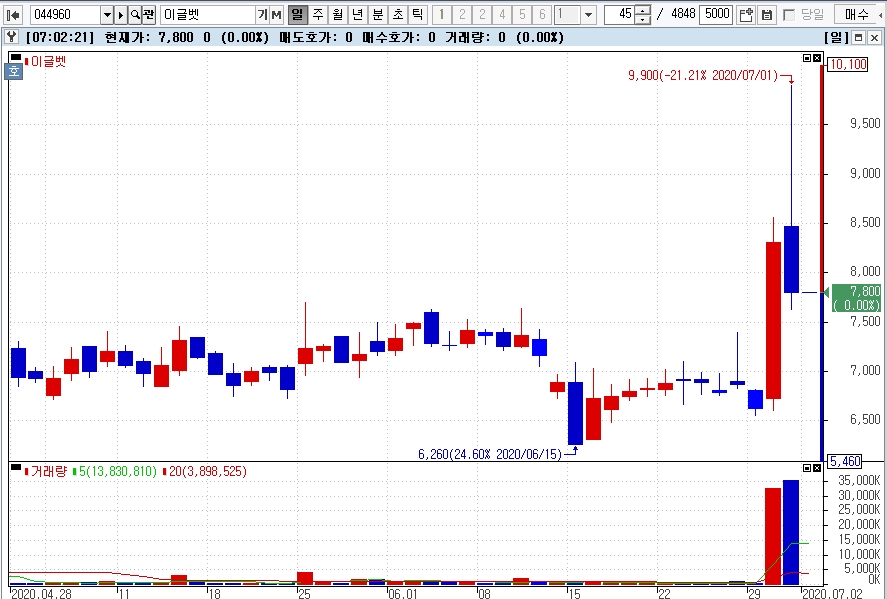The height and width of the screenshot is (599, 887).
Task: Click the stock name field 이글벳
Action: [207, 15]
